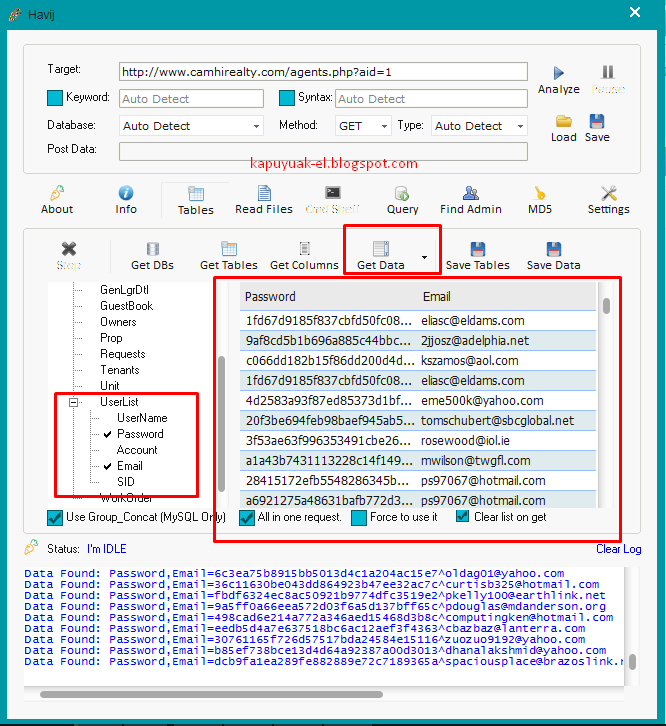The image size is (666, 726).
Task: Click the Analyze play icon
Action: 559,73
